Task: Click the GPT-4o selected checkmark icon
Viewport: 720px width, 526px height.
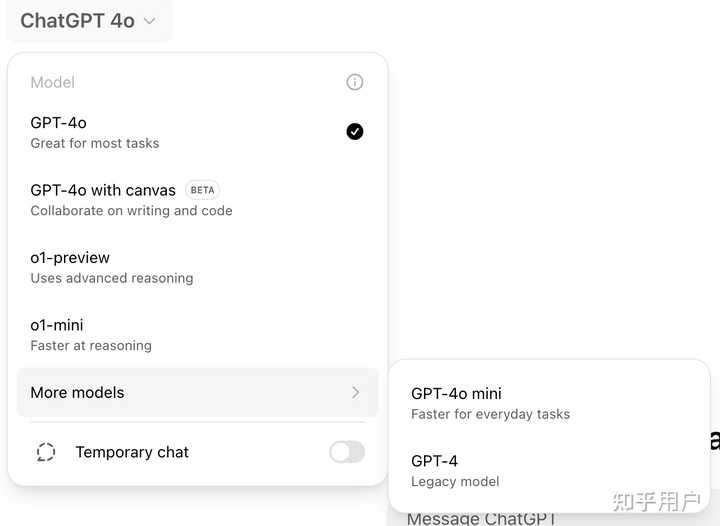Action: 355,131
